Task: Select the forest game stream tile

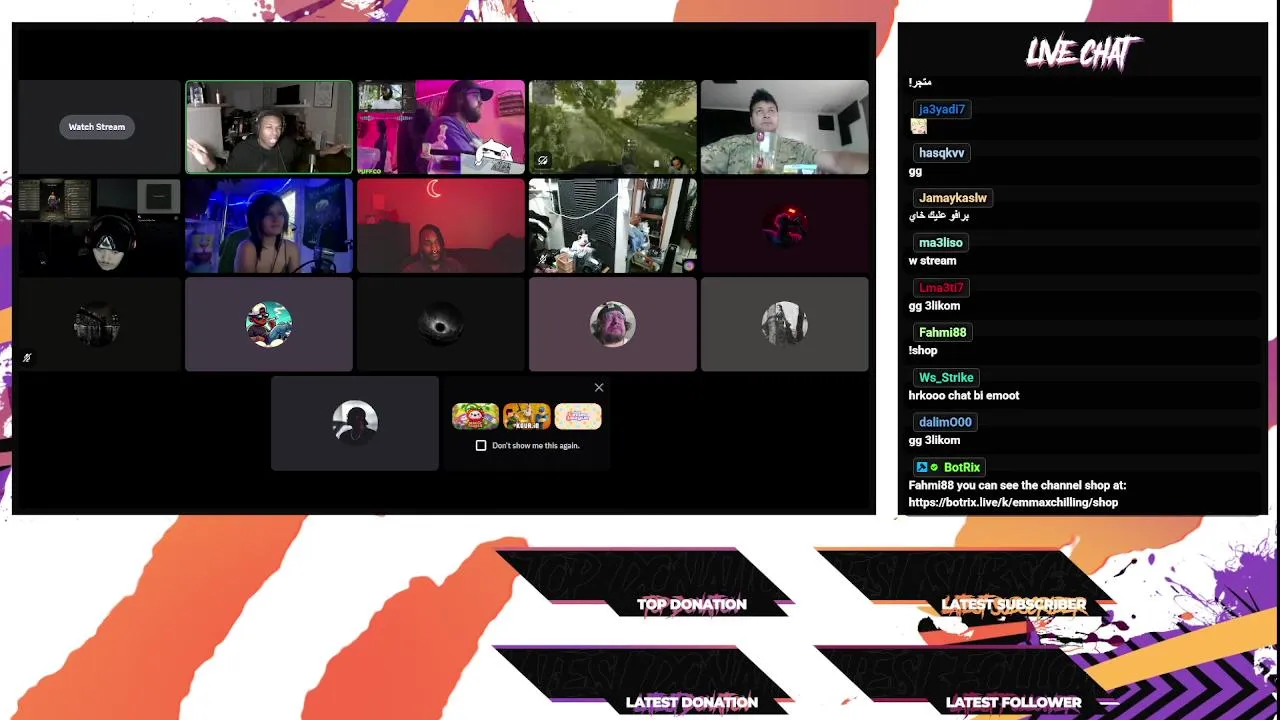Action: point(613,127)
